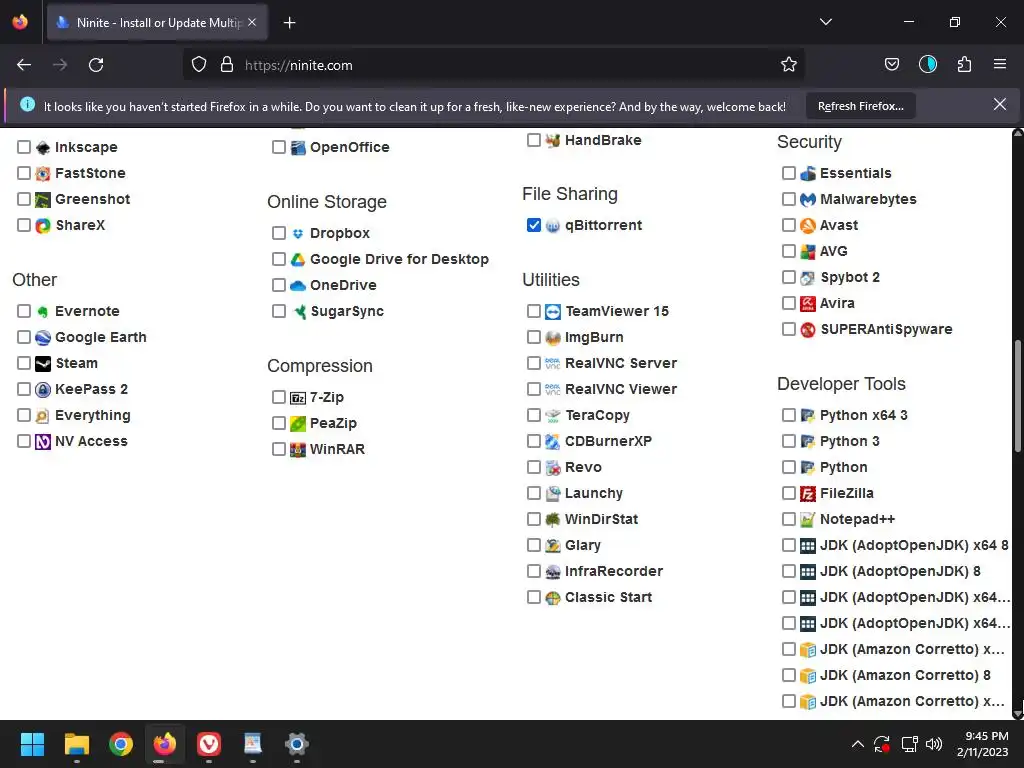Click the WinRAR books icon
Screen dimensions: 1024x768
[x=298, y=450]
